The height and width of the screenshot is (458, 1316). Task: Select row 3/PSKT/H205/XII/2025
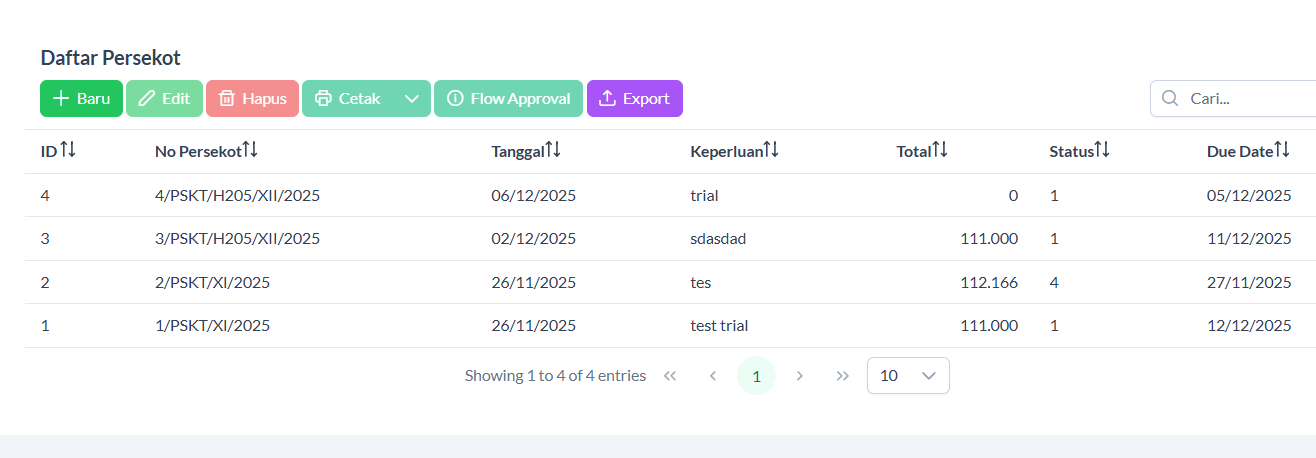pyautogui.click(x=237, y=239)
